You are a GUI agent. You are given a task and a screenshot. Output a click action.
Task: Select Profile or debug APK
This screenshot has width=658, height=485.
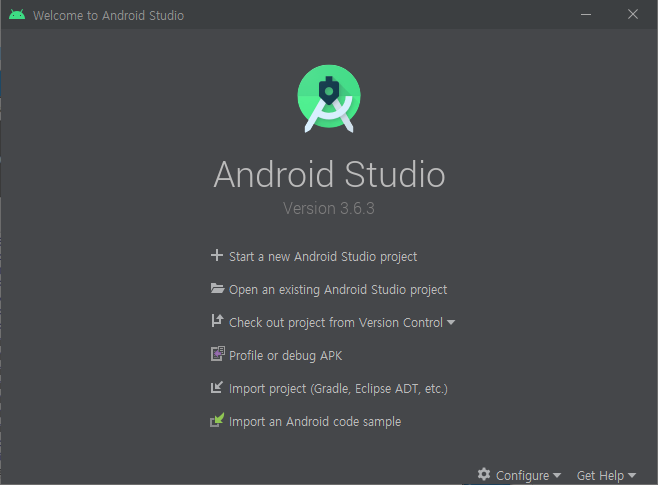[x=285, y=356]
